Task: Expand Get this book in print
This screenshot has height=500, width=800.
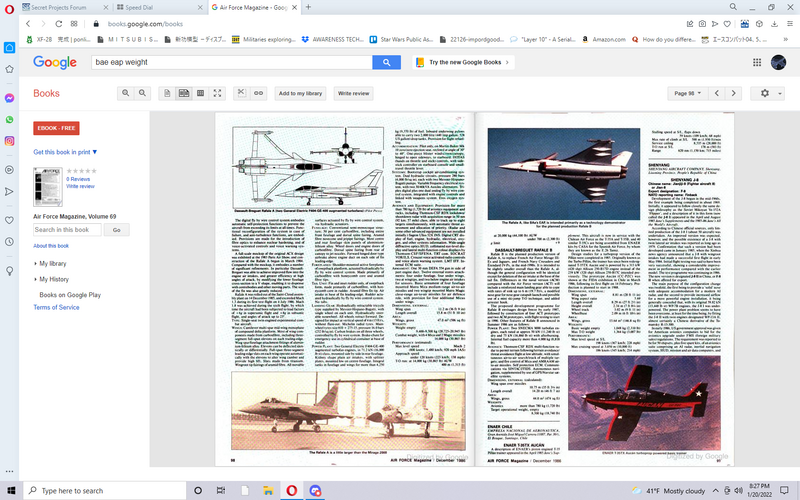Action: (x=65, y=152)
